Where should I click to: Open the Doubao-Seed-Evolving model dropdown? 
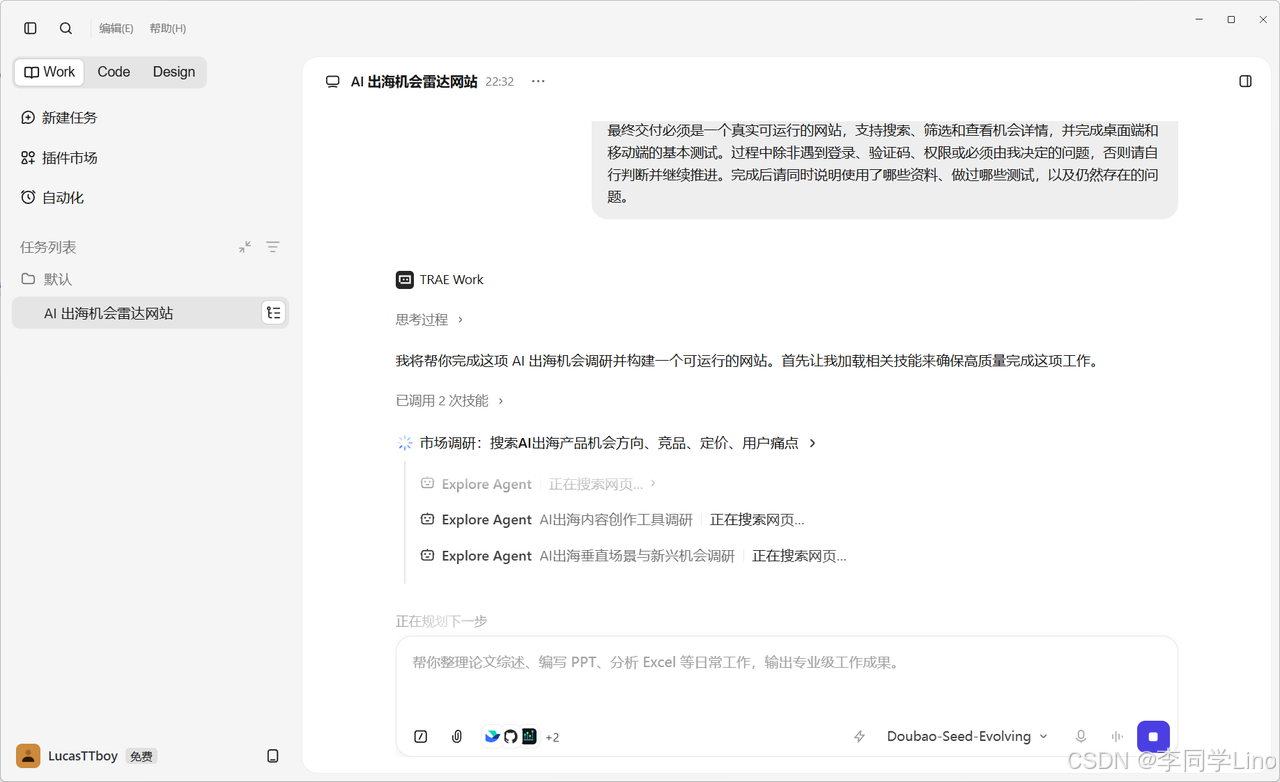pyautogui.click(x=967, y=737)
